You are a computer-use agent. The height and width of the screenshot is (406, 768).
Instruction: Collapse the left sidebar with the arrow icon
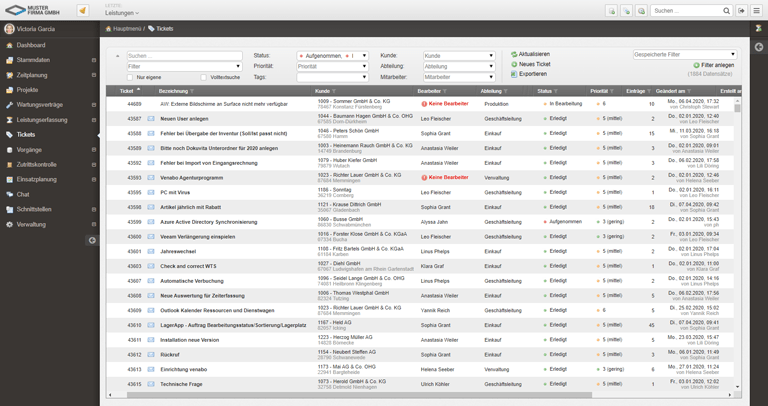coord(92,240)
